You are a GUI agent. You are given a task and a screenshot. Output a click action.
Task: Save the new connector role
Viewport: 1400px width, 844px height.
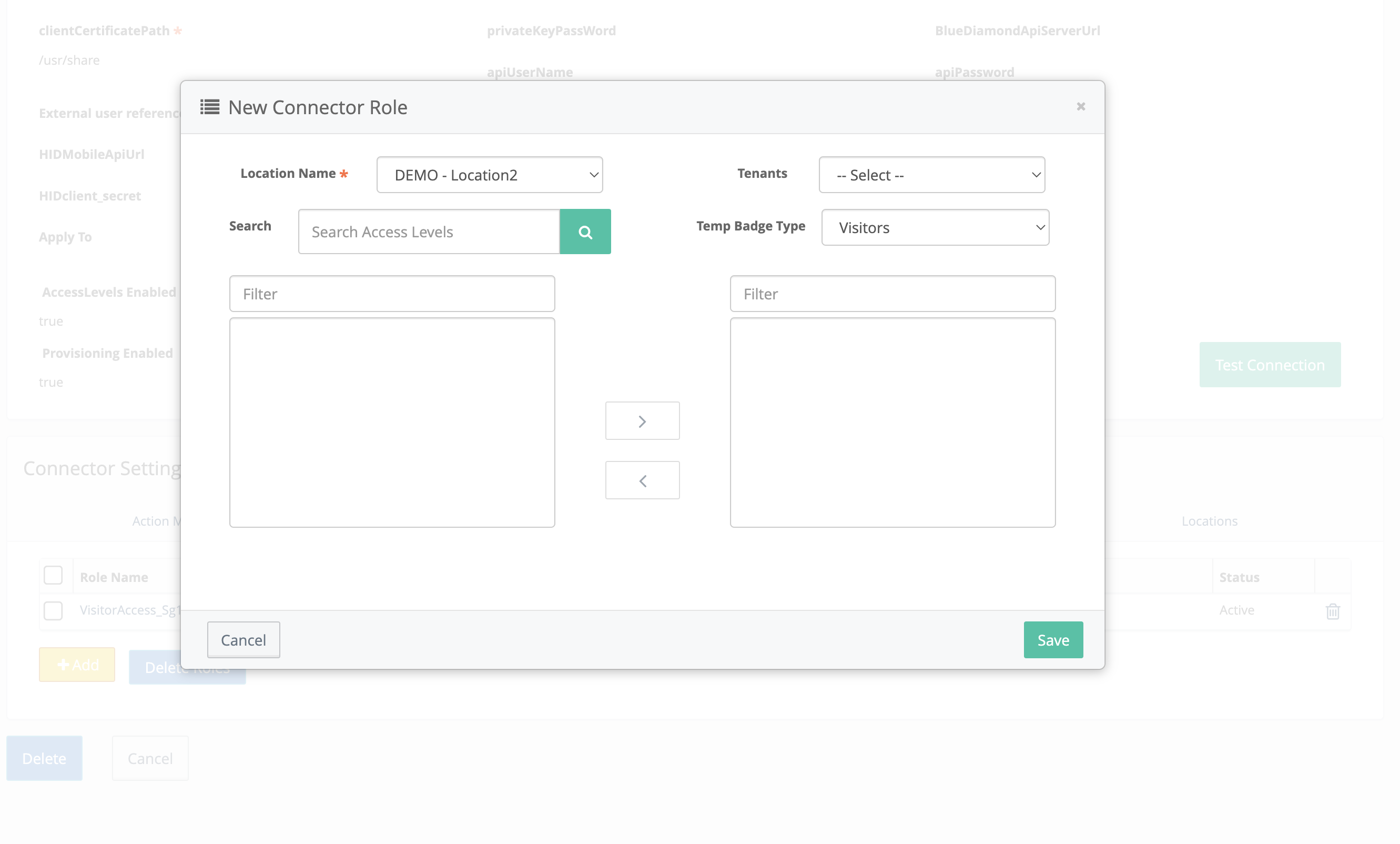1053,640
